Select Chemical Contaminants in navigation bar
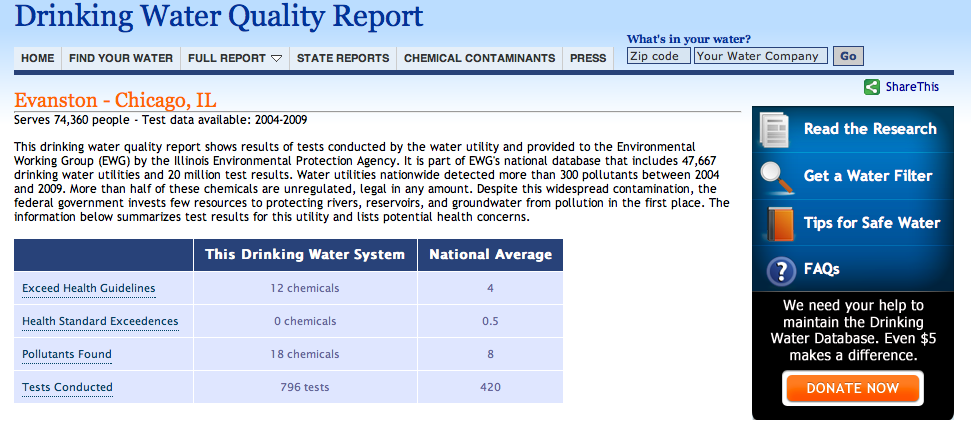The width and height of the screenshot is (971, 426). (x=479, y=58)
